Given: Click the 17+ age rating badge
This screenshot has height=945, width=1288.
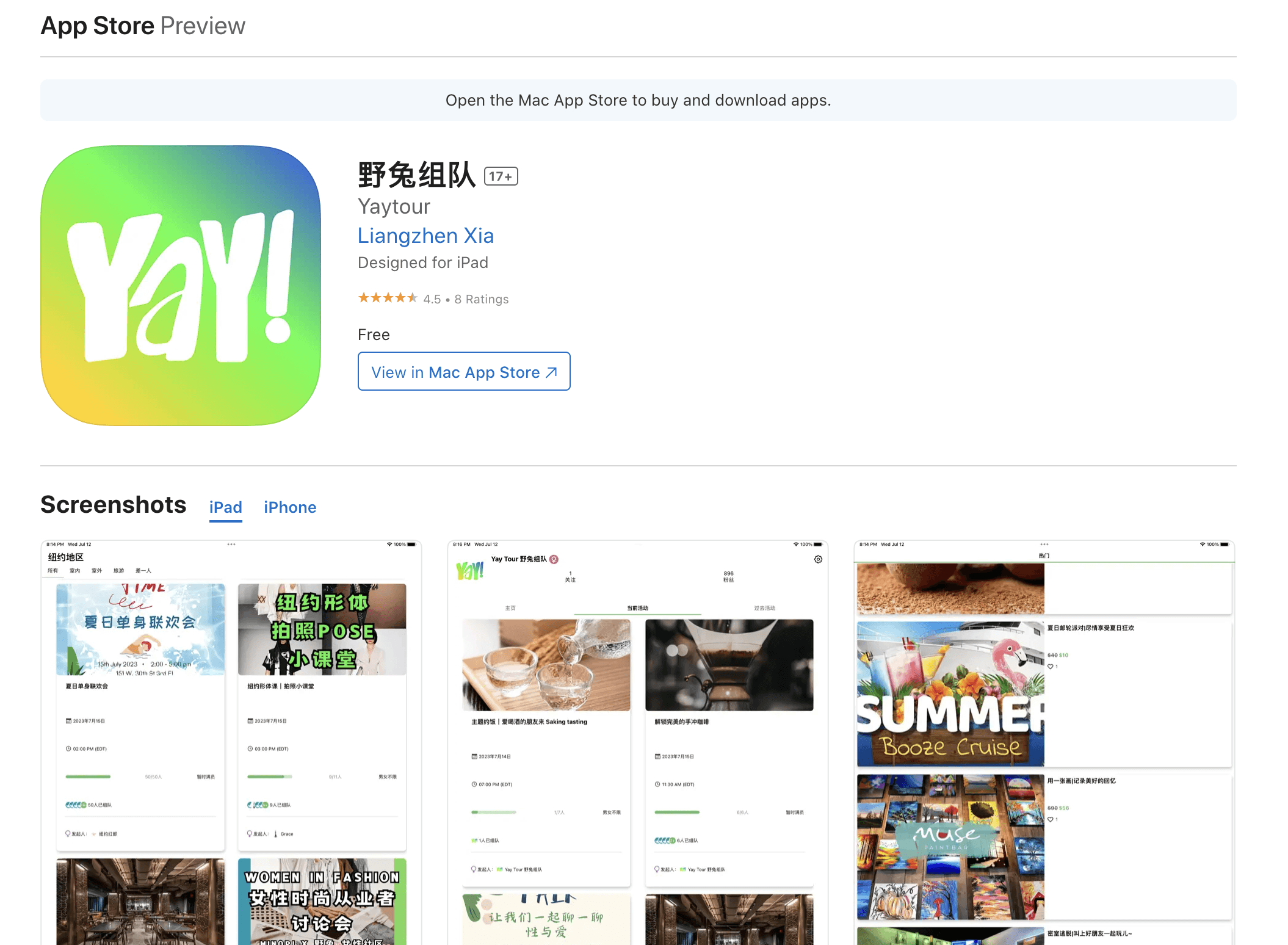Looking at the screenshot, I should (501, 176).
